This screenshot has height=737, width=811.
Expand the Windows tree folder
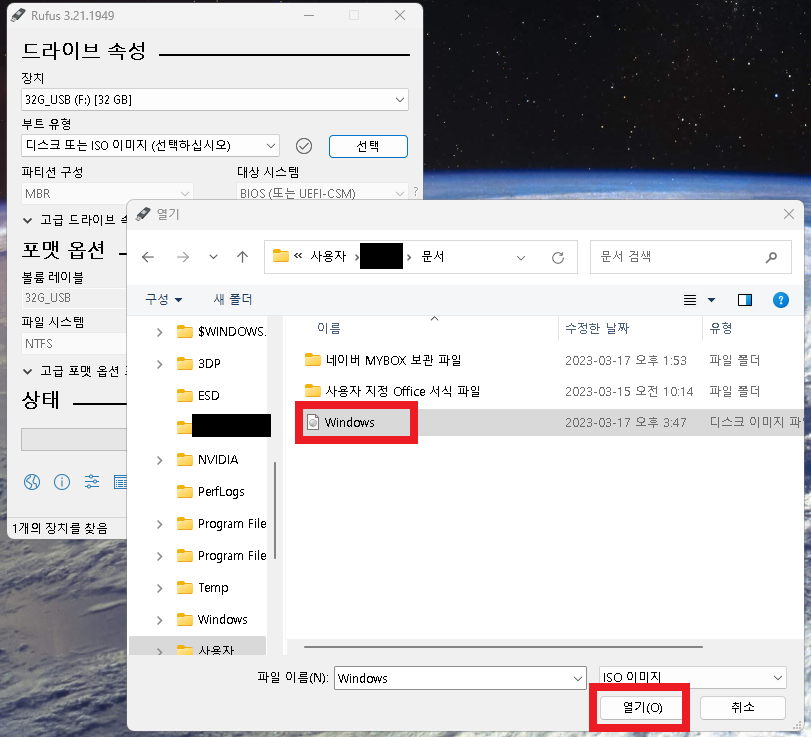pyautogui.click(x=159, y=620)
